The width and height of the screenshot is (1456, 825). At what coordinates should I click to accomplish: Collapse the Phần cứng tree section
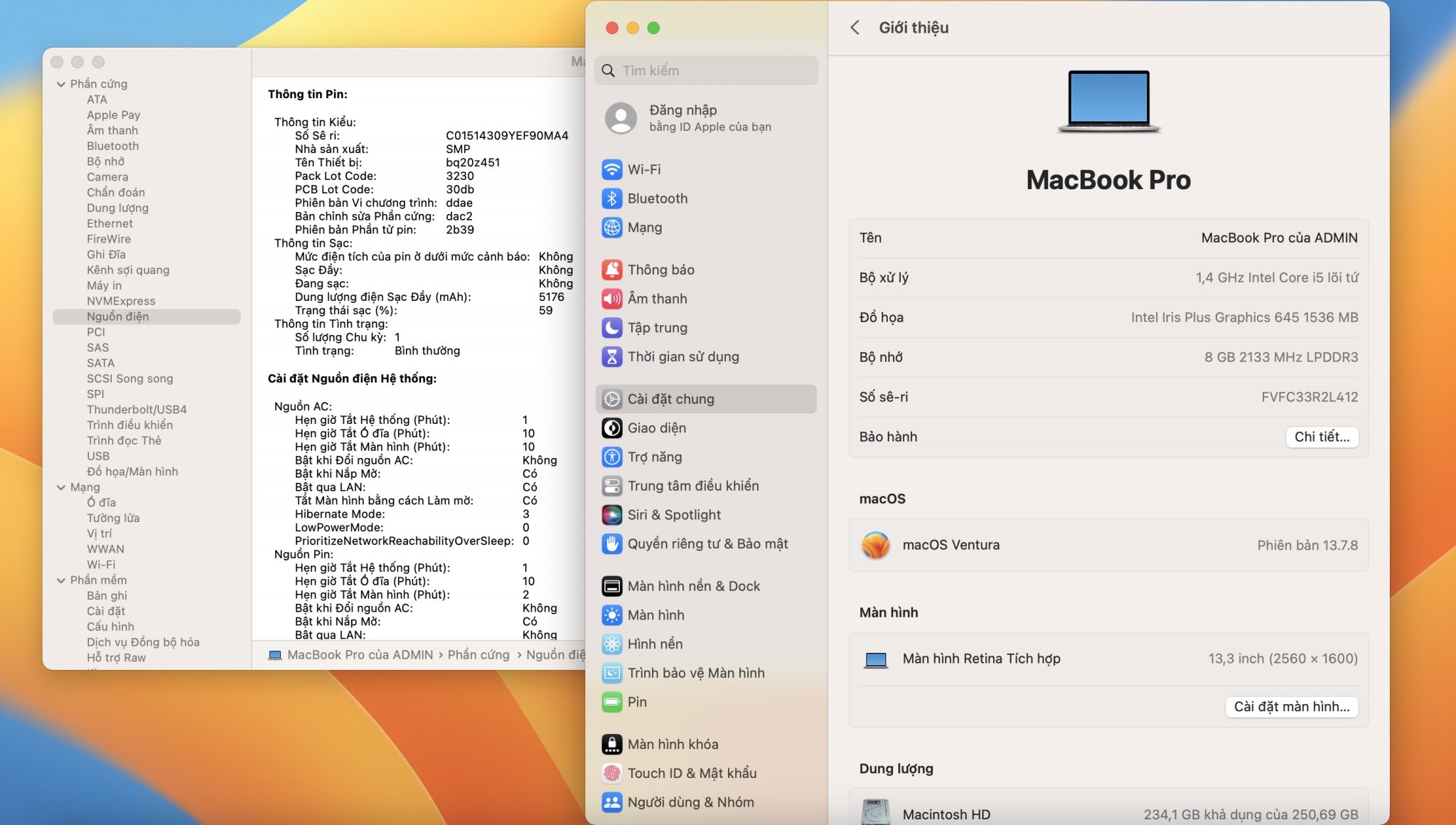tap(61, 84)
